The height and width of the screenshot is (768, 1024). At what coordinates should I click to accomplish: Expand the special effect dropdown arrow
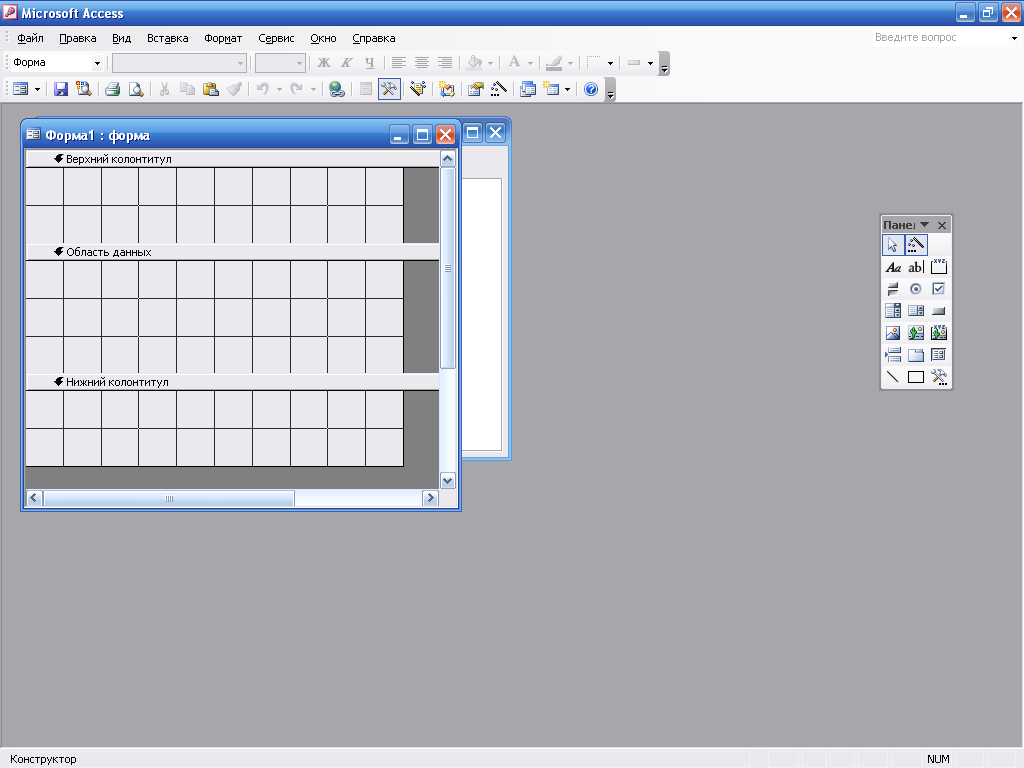650,63
